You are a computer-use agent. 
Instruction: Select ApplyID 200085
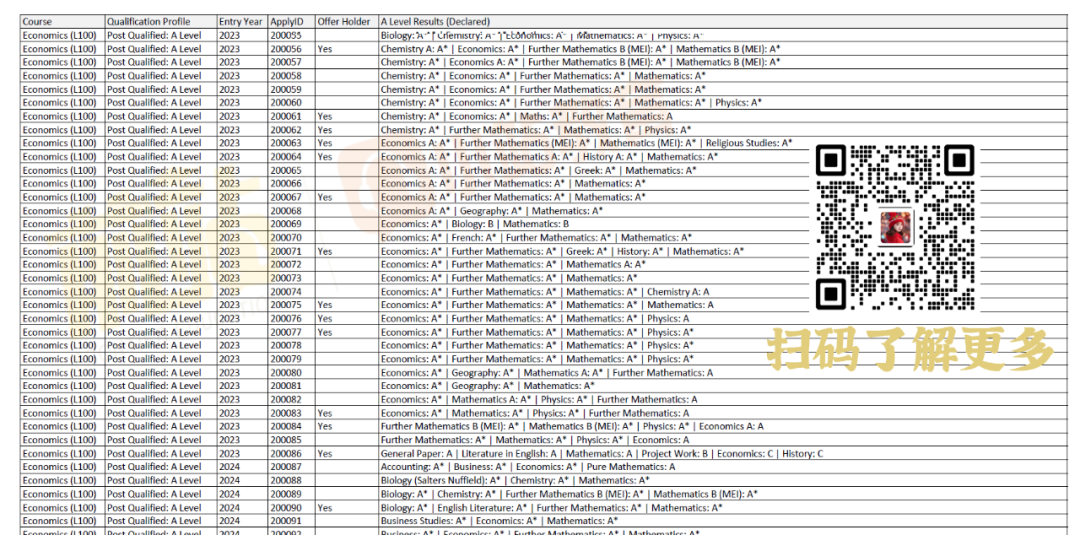pos(291,440)
